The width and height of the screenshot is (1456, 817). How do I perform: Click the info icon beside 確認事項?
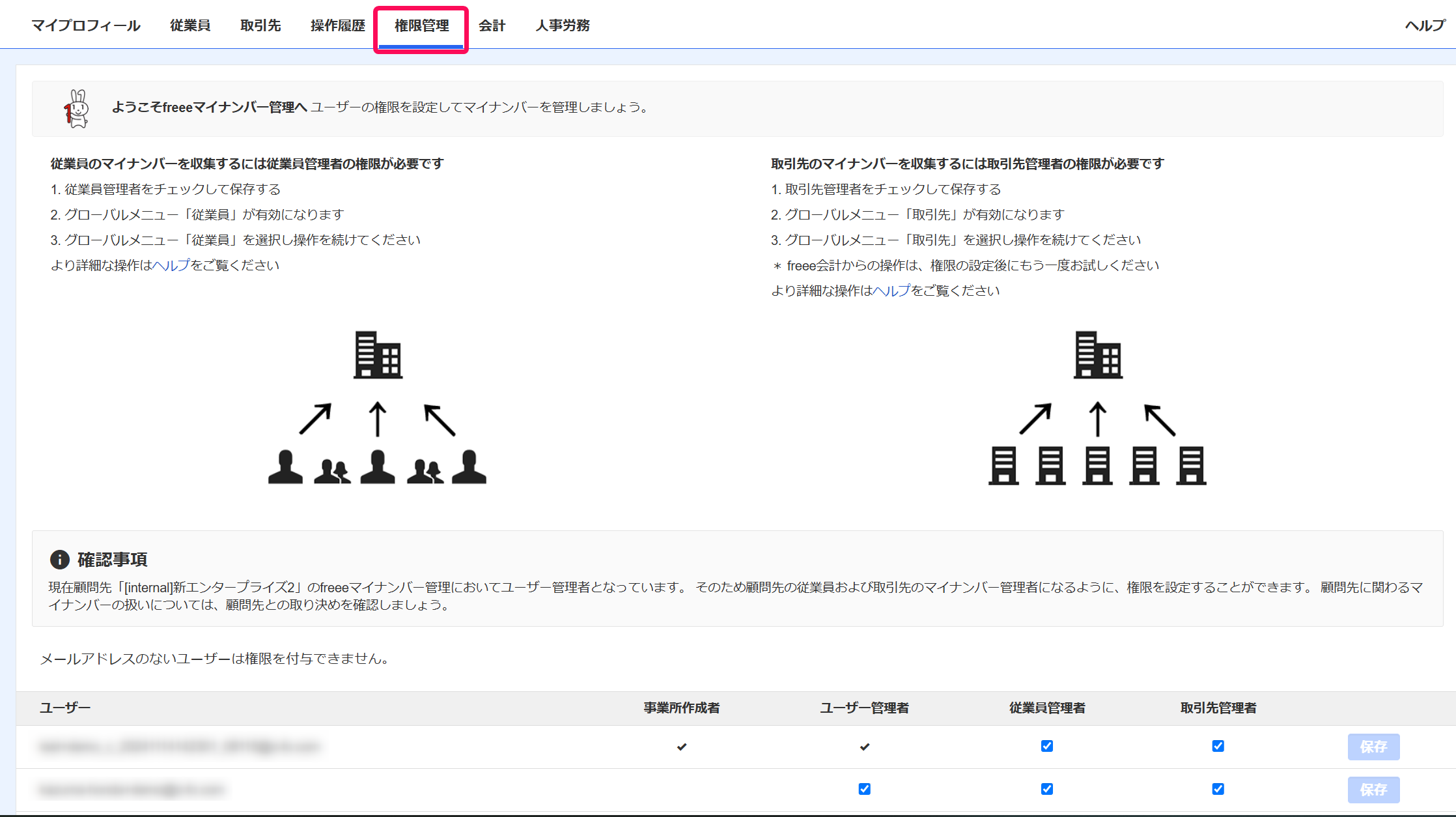pyautogui.click(x=59, y=559)
